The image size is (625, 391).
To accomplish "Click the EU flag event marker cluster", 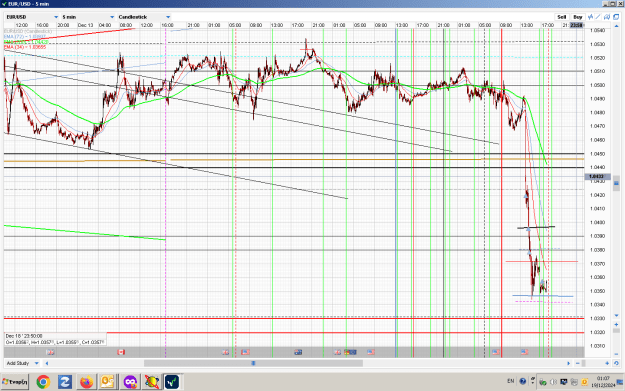I will click(x=351, y=352).
